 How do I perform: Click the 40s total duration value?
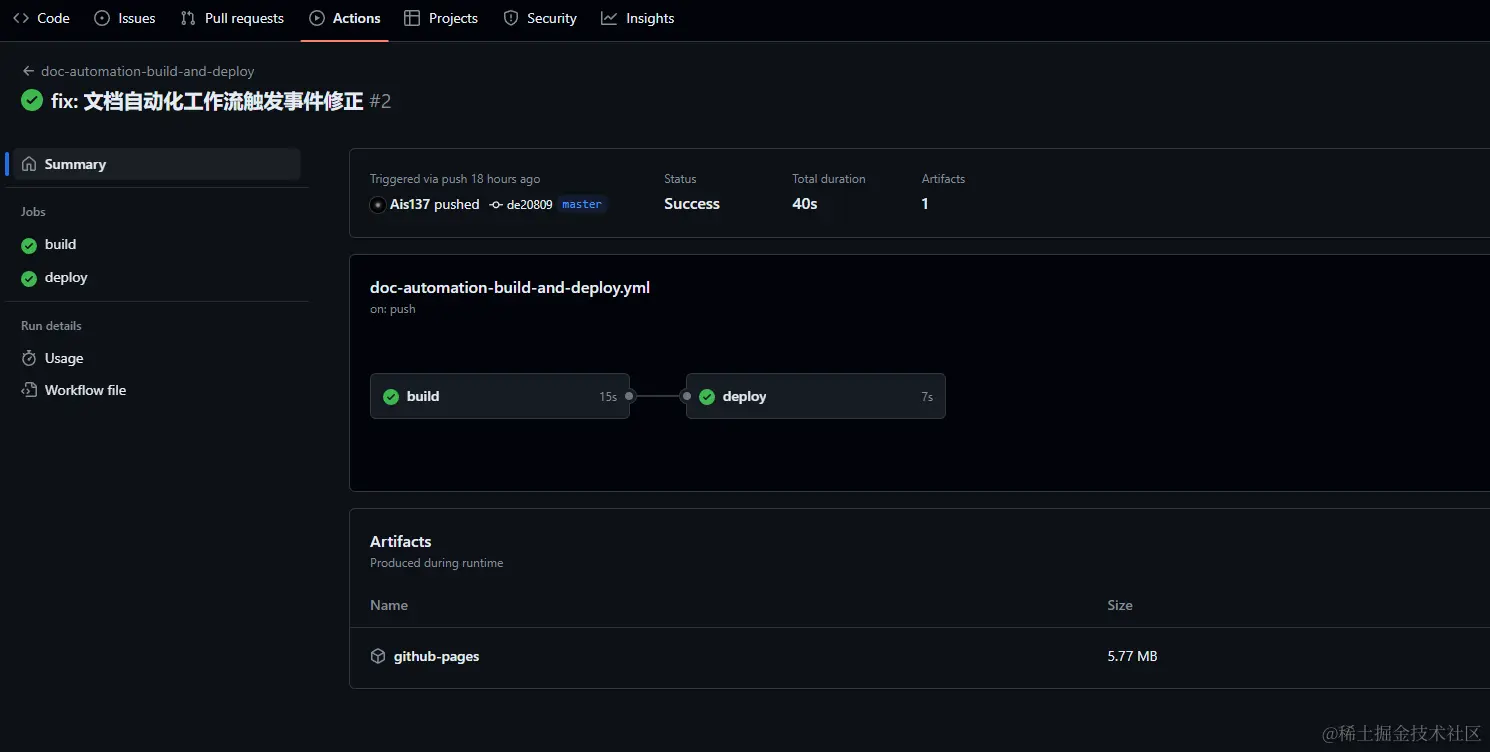tap(805, 203)
